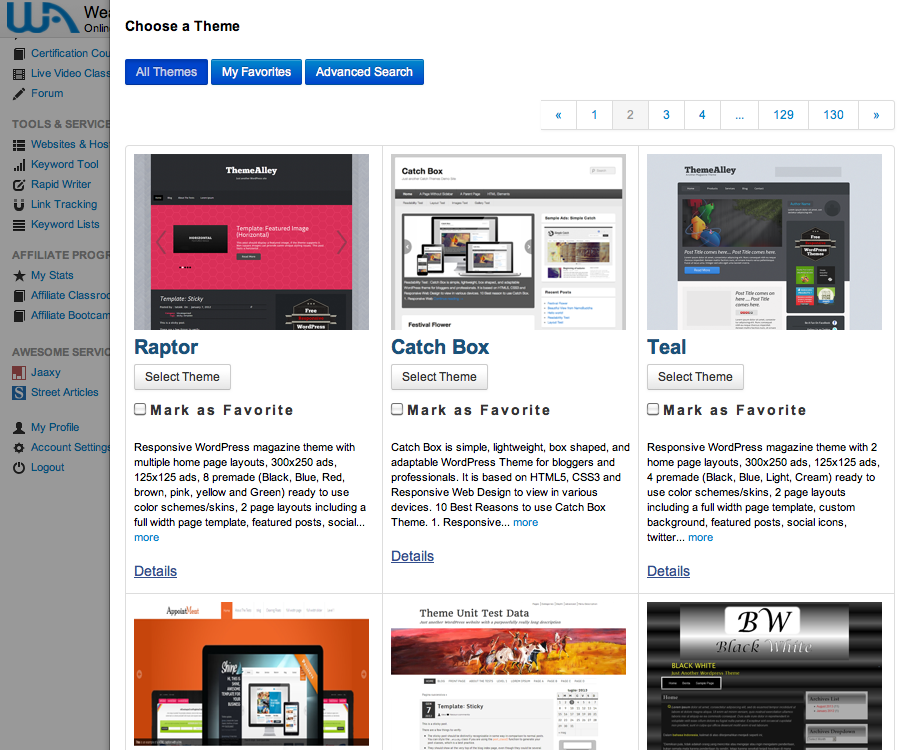Click the pagination ellipsis item
The height and width of the screenshot is (750, 908).
(x=739, y=115)
